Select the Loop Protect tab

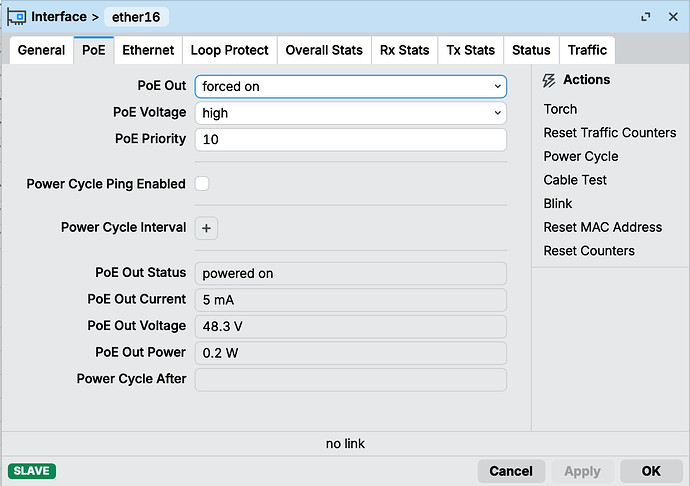tap(229, 50)
